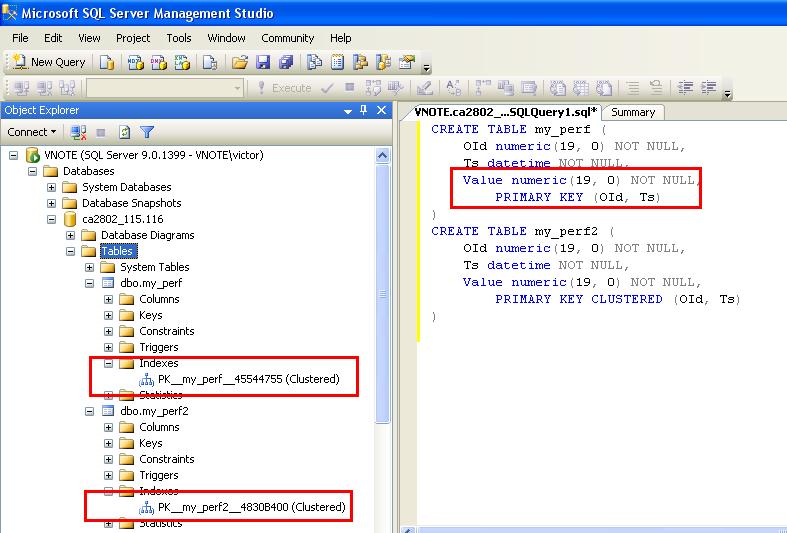Viewport: 787px width, 533px height.
Task: Select the dbo.my_perf2 table
Action: 154,411
